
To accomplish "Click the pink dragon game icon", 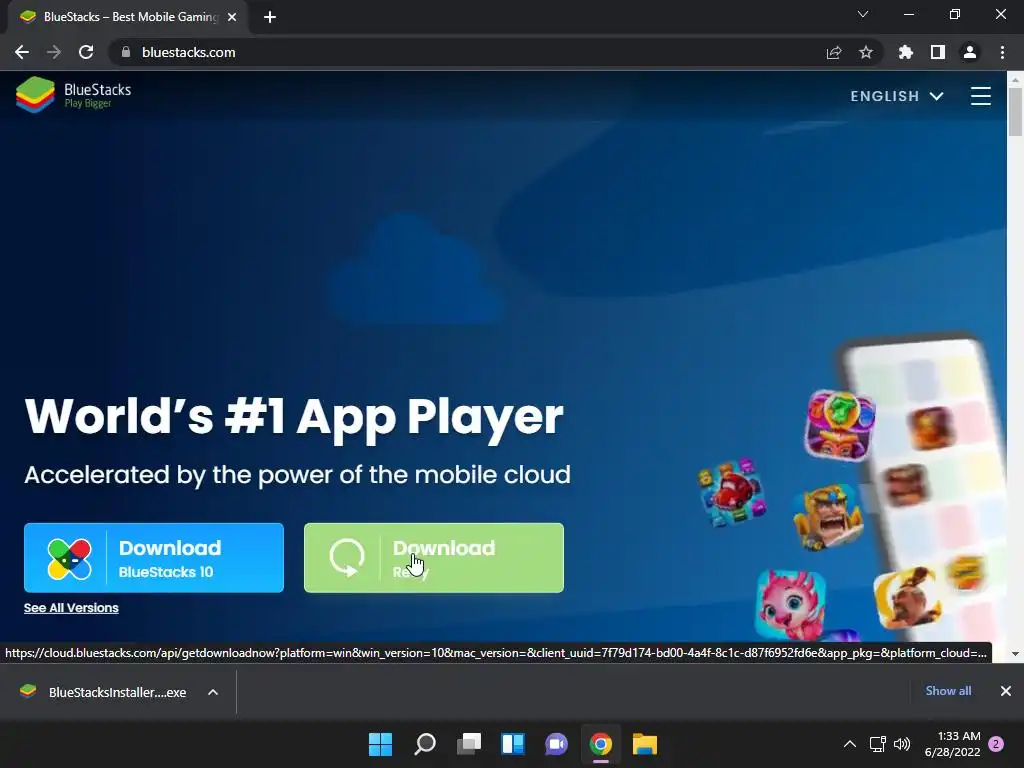I will [x=791, y=605].
